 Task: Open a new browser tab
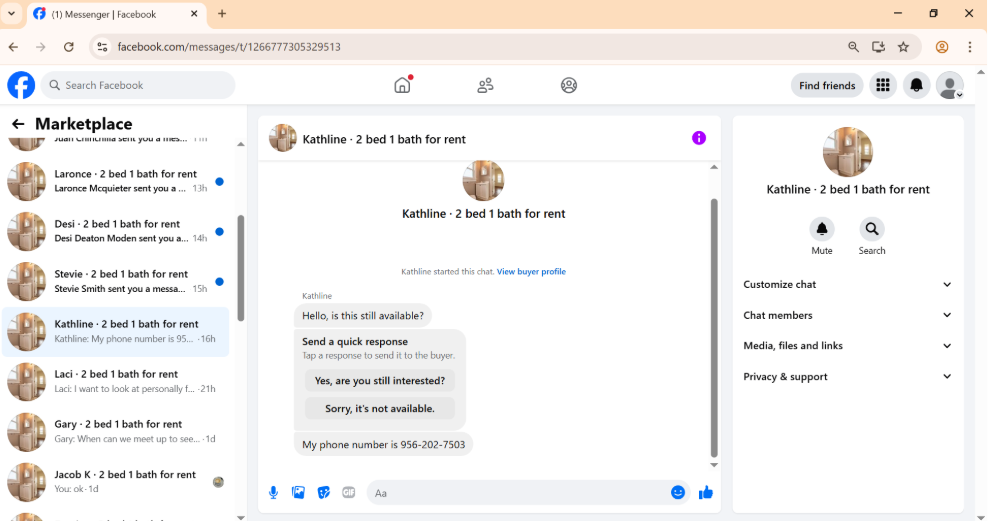222,13
